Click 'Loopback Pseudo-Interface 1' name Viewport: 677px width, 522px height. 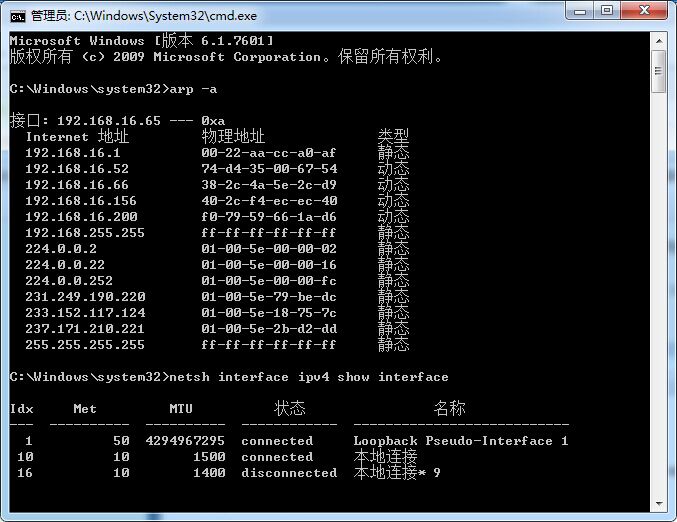point(461,441)
